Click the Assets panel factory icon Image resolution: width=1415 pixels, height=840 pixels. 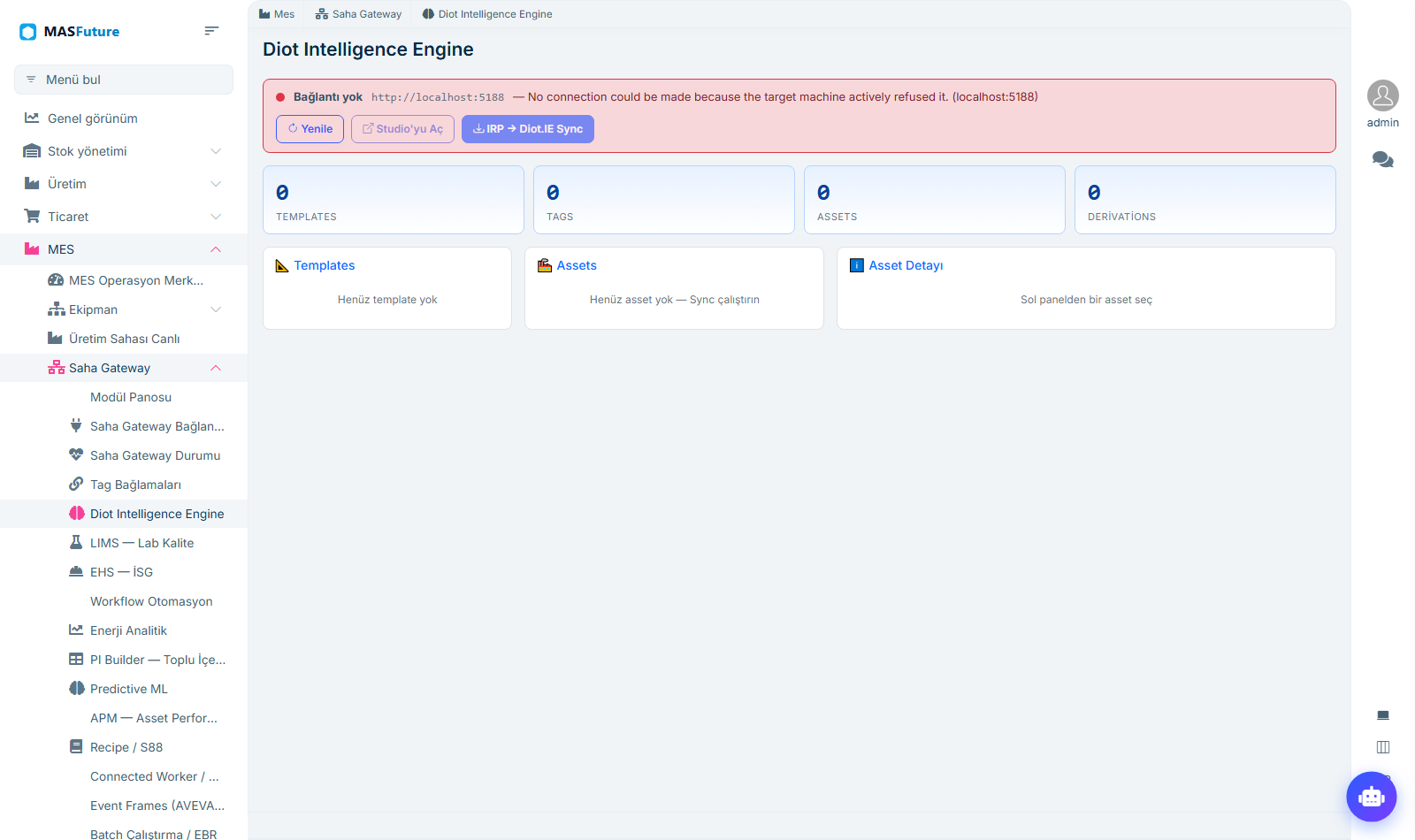(x=545, y=265)
